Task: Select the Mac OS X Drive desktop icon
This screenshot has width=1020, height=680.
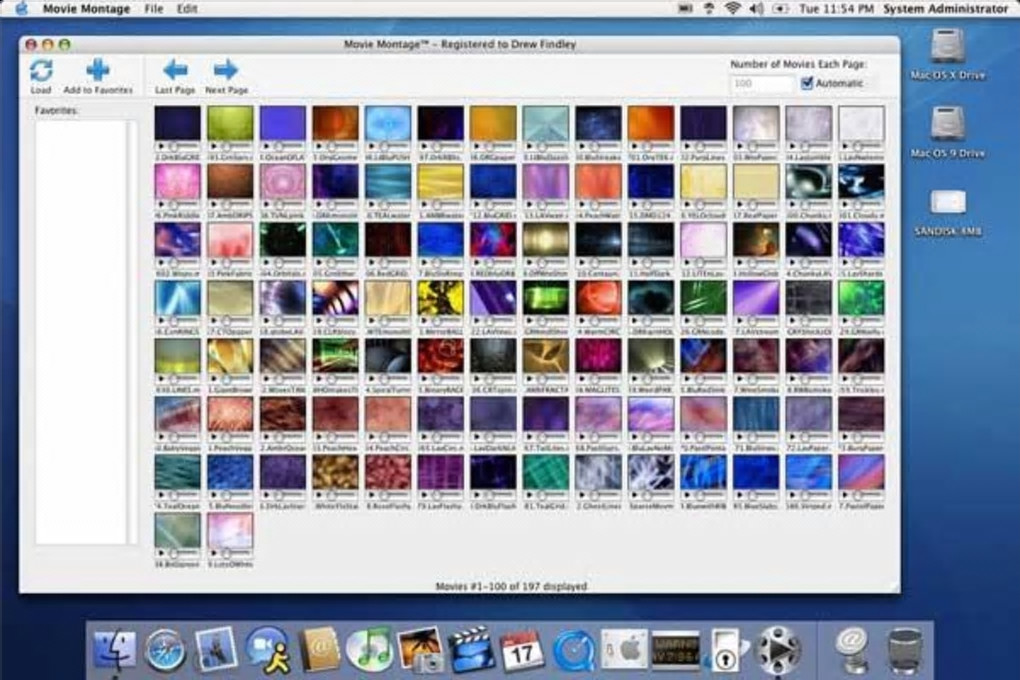Action: click(948, 47)
